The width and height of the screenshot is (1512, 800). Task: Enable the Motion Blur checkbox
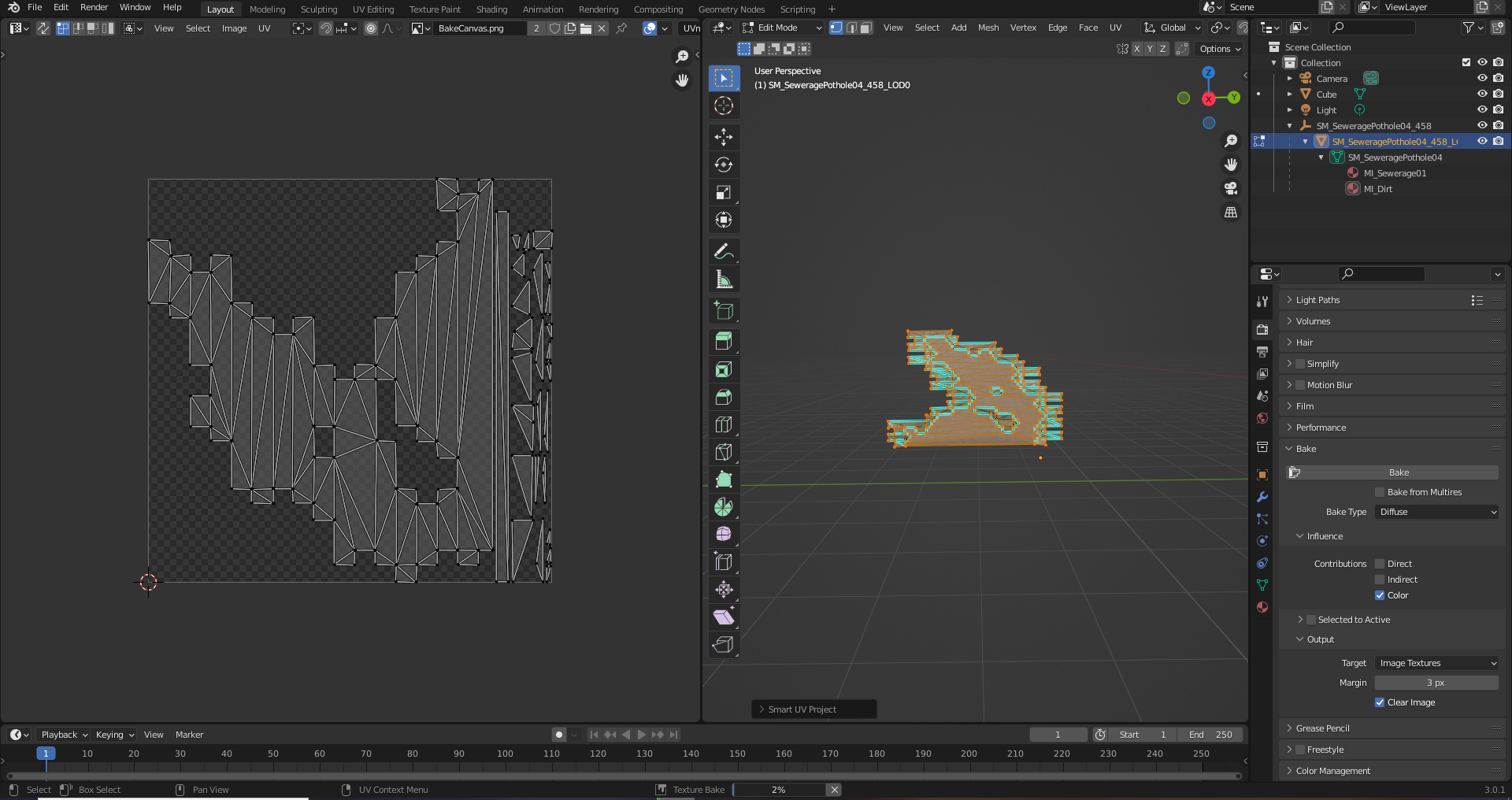pos(1300,385)
